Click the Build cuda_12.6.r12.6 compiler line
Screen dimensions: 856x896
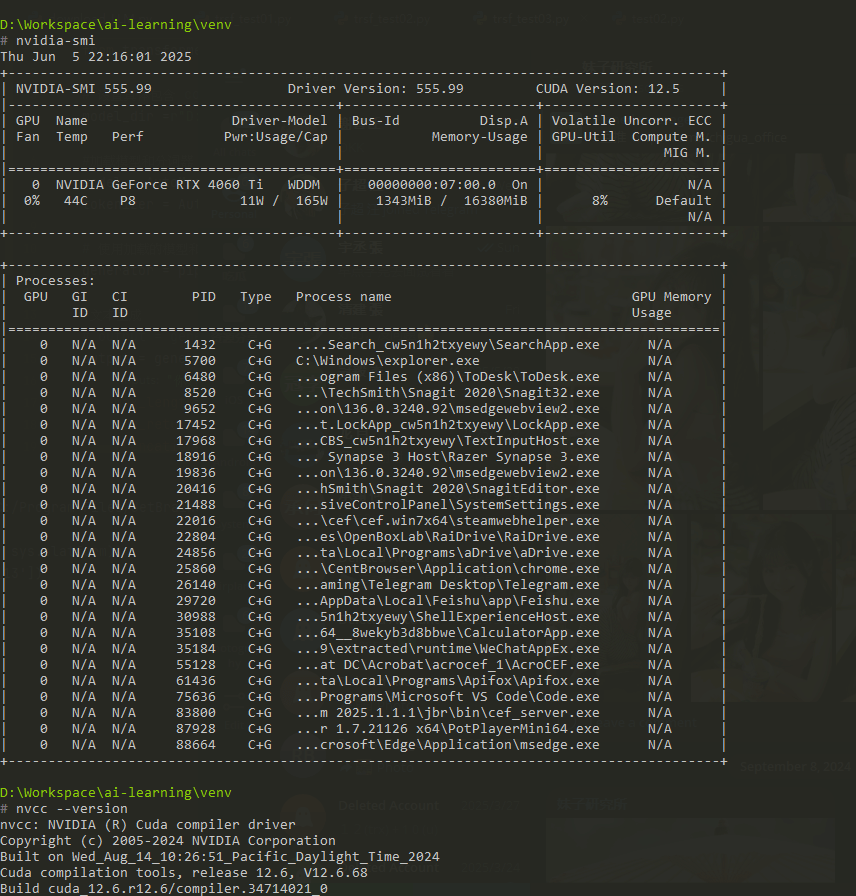pos(163,888)
